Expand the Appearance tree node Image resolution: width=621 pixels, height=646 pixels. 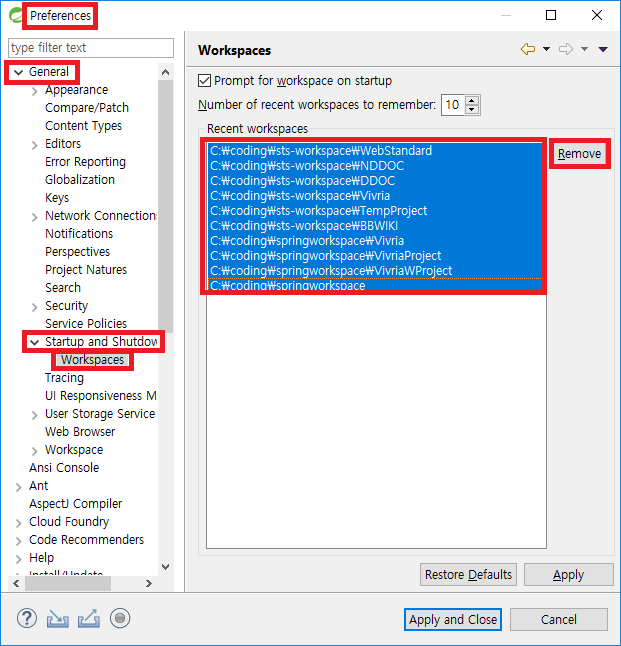(34, 90)
